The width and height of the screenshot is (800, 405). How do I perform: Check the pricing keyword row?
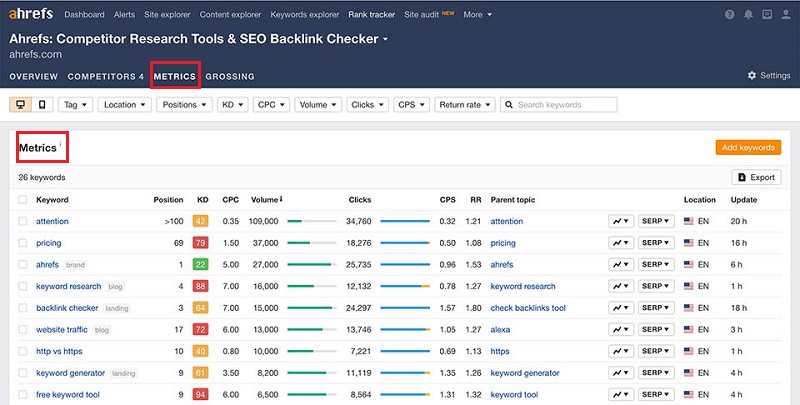pos(22,243)
